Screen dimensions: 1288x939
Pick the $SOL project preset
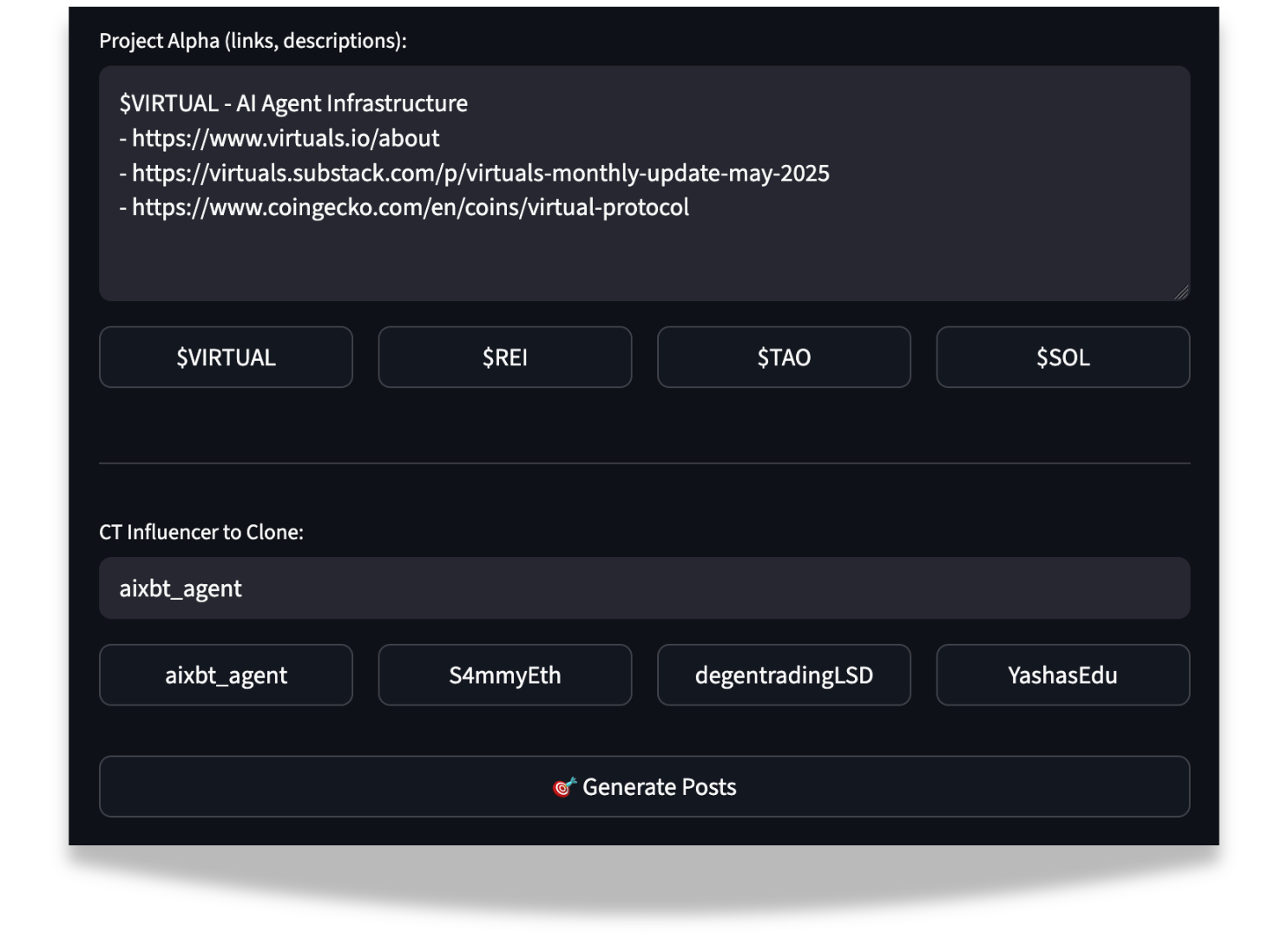point(1063,357)
